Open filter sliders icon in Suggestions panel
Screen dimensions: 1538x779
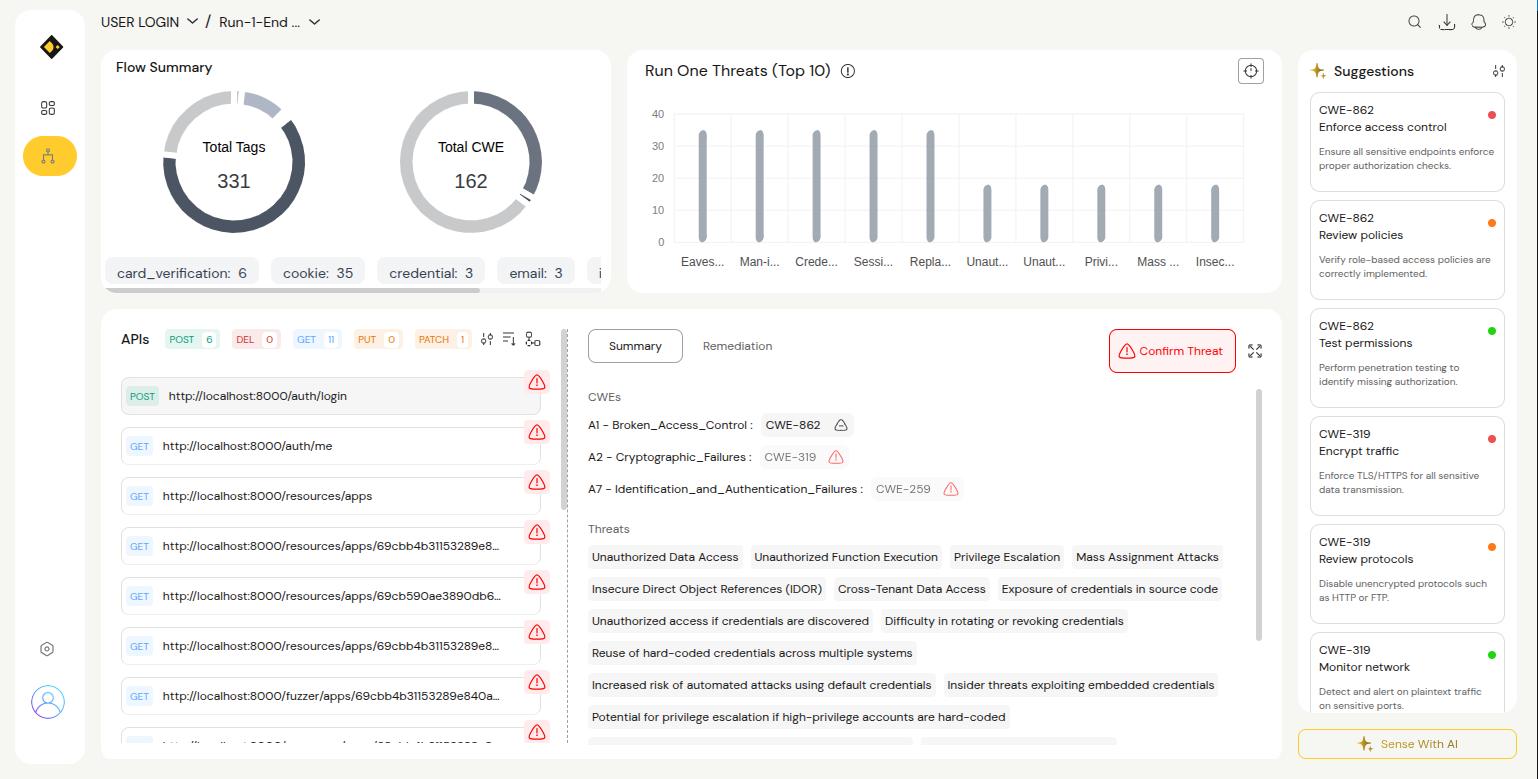tap(1498, 71)
